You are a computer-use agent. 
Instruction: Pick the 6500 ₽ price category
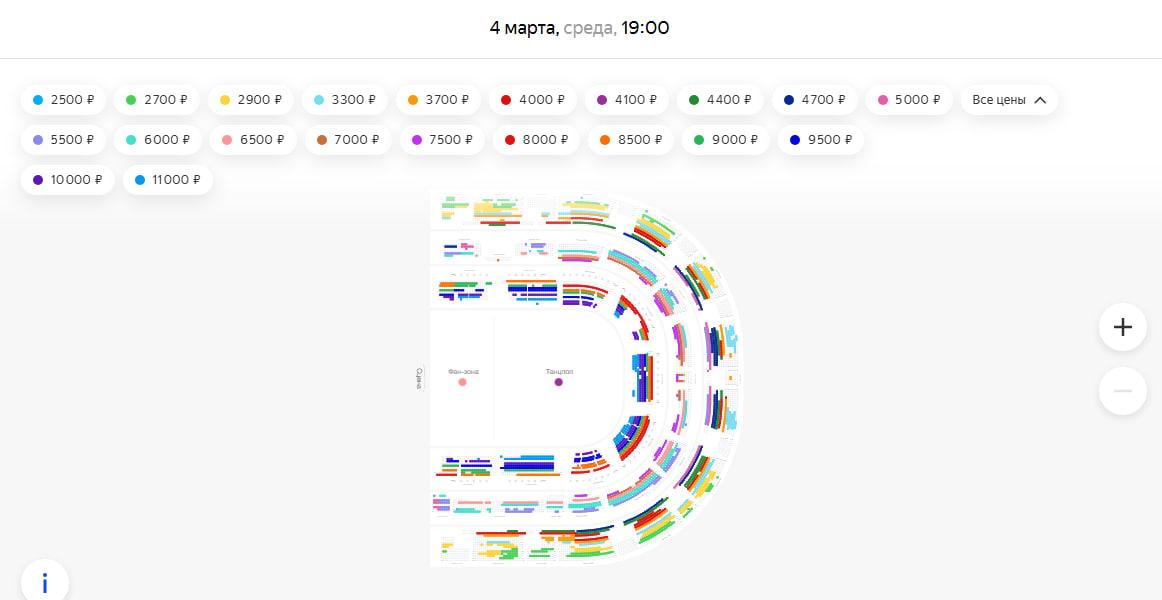pos(253,140)
